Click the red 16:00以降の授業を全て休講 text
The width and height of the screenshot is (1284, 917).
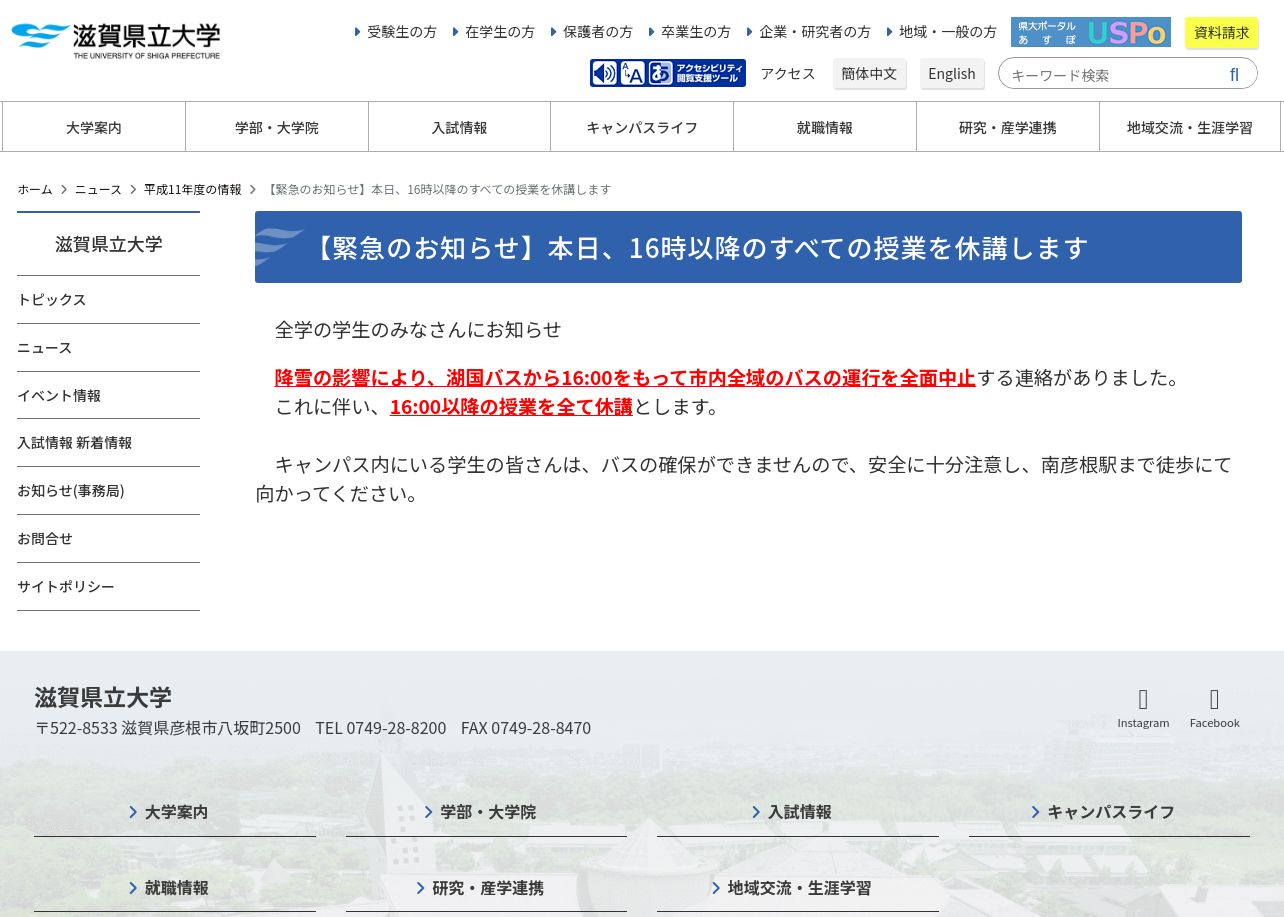[511, 407]
